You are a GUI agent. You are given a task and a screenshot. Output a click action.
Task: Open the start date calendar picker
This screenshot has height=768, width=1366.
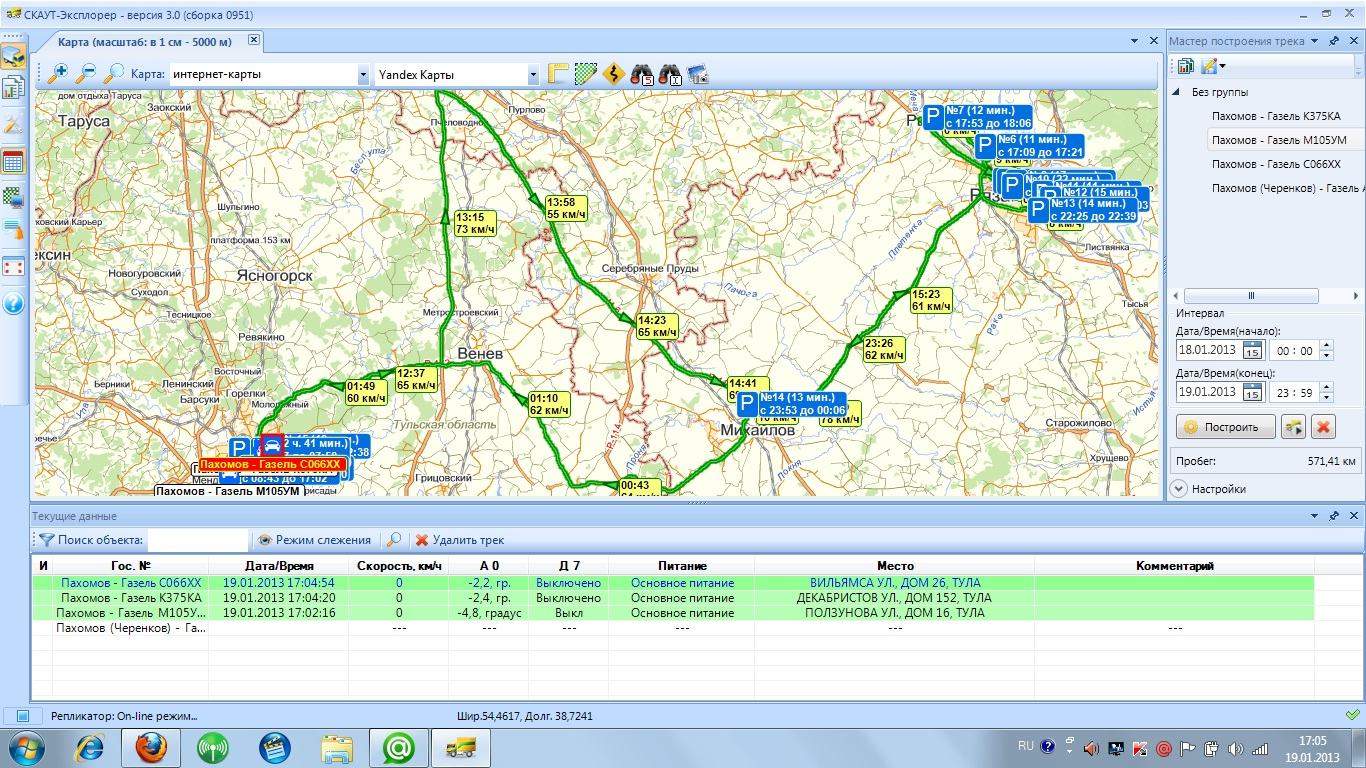[1252, 350]
